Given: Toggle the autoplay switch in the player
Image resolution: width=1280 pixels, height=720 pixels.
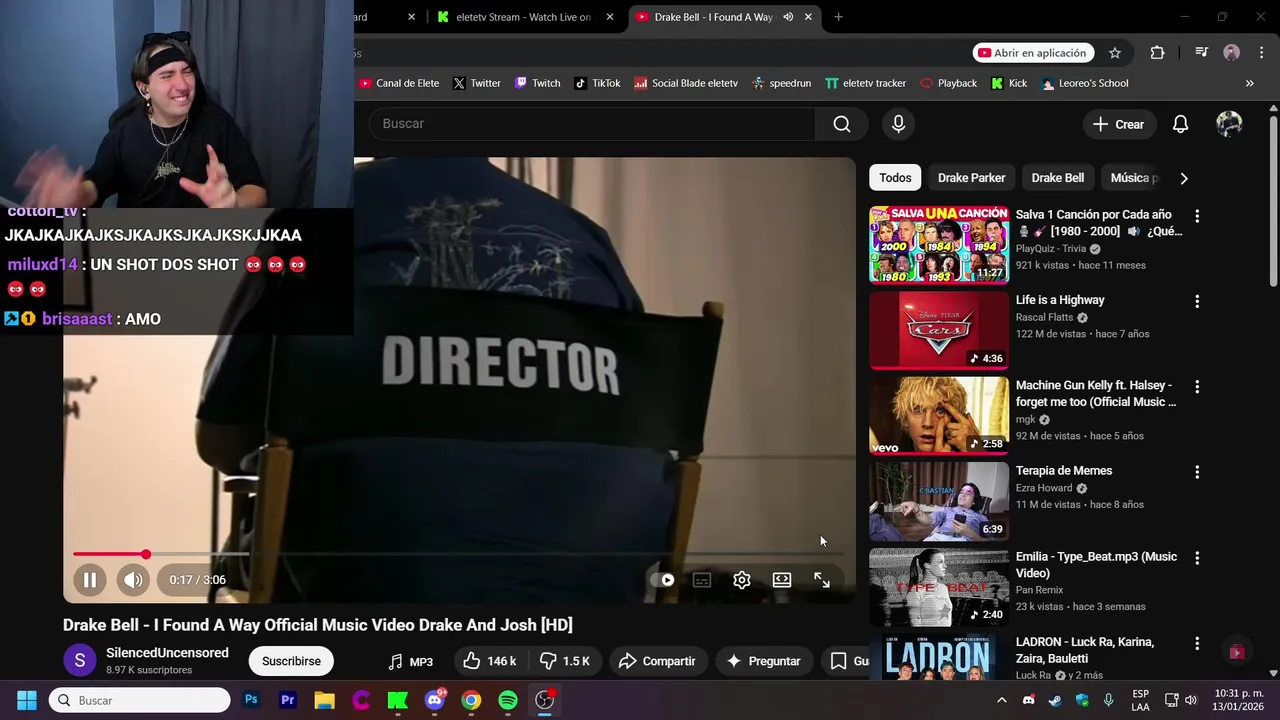Looking at the screenshot, I should 662,580.
